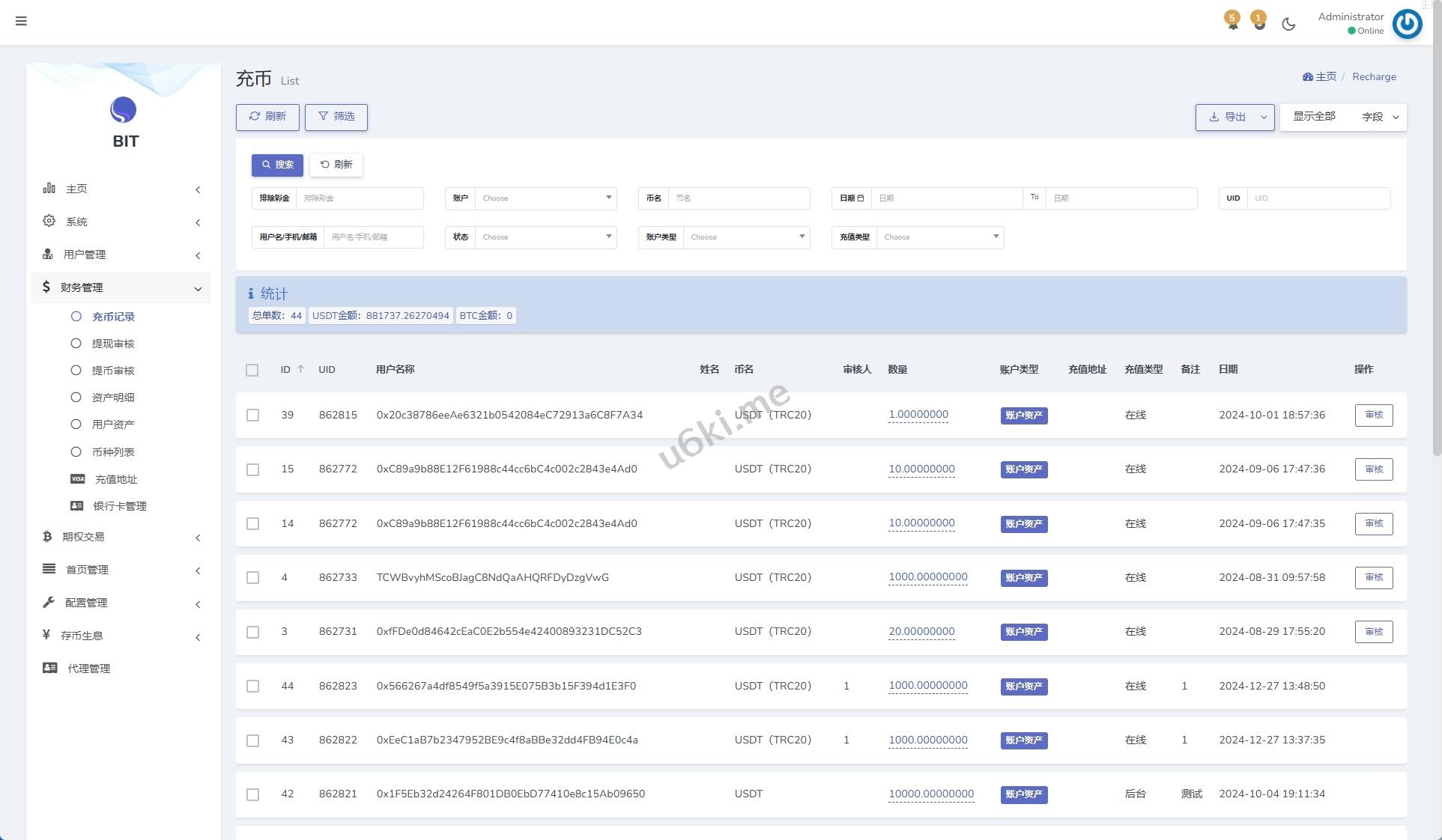Check the select-all header checkbox

252,370
